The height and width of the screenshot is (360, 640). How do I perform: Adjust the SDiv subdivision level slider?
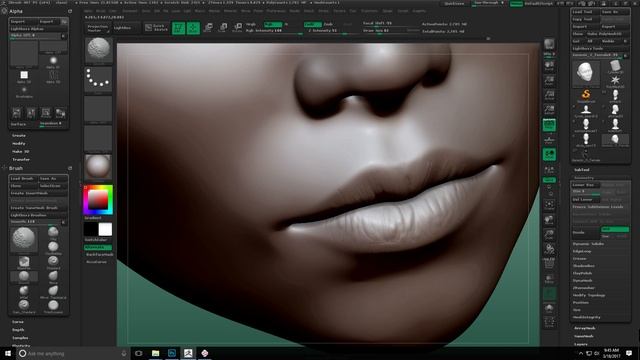585,192
